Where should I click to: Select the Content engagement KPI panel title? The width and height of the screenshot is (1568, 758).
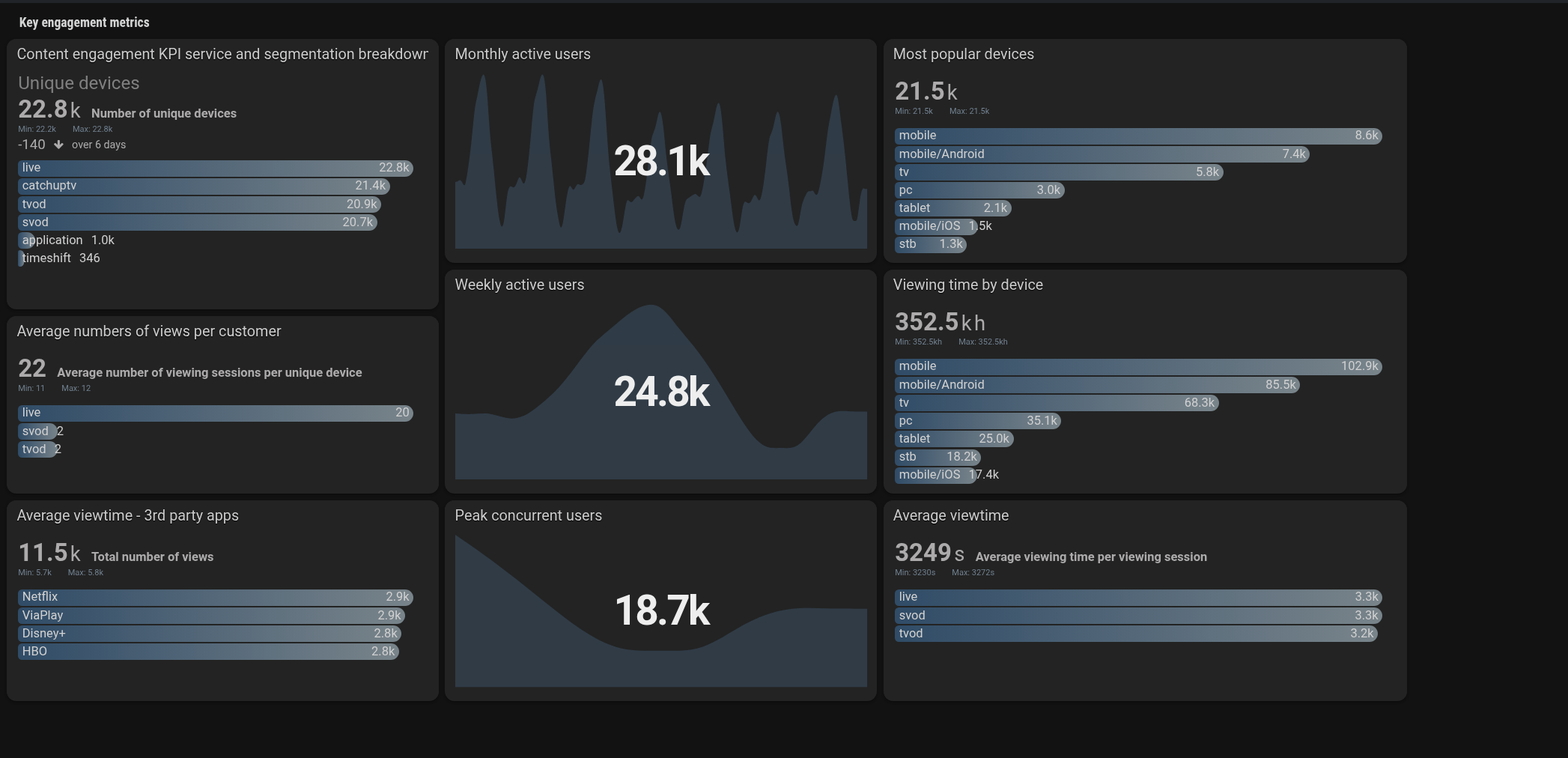click(x=222, y=54)
